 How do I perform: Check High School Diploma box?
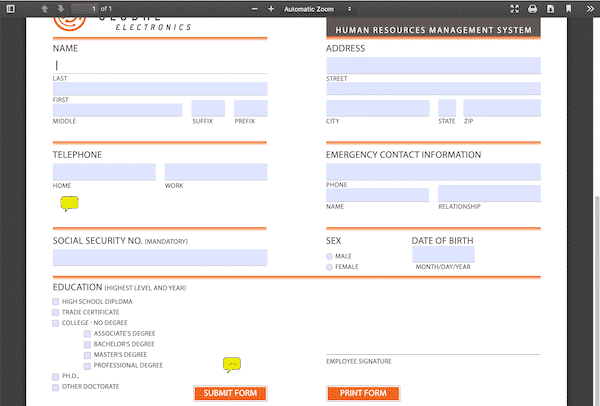tap(55, 302)
